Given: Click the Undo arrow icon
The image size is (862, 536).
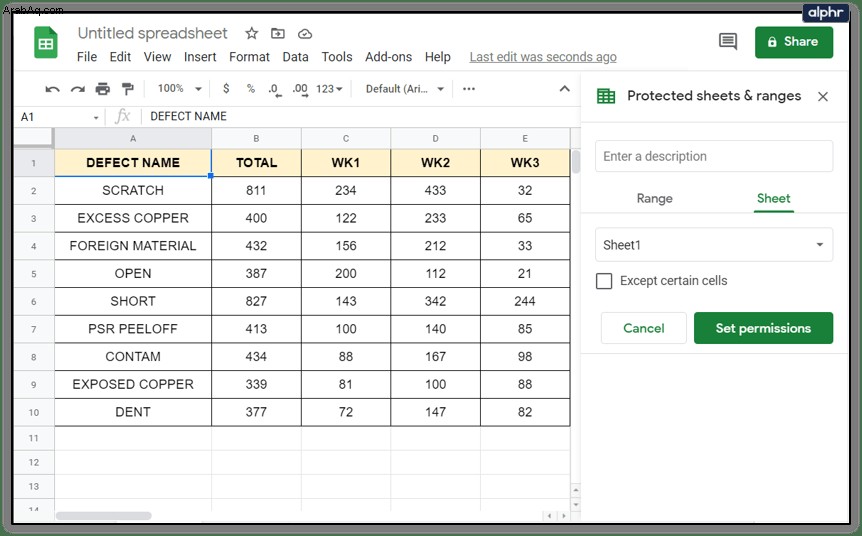Looking at the screenshot, I should [52, 89].
